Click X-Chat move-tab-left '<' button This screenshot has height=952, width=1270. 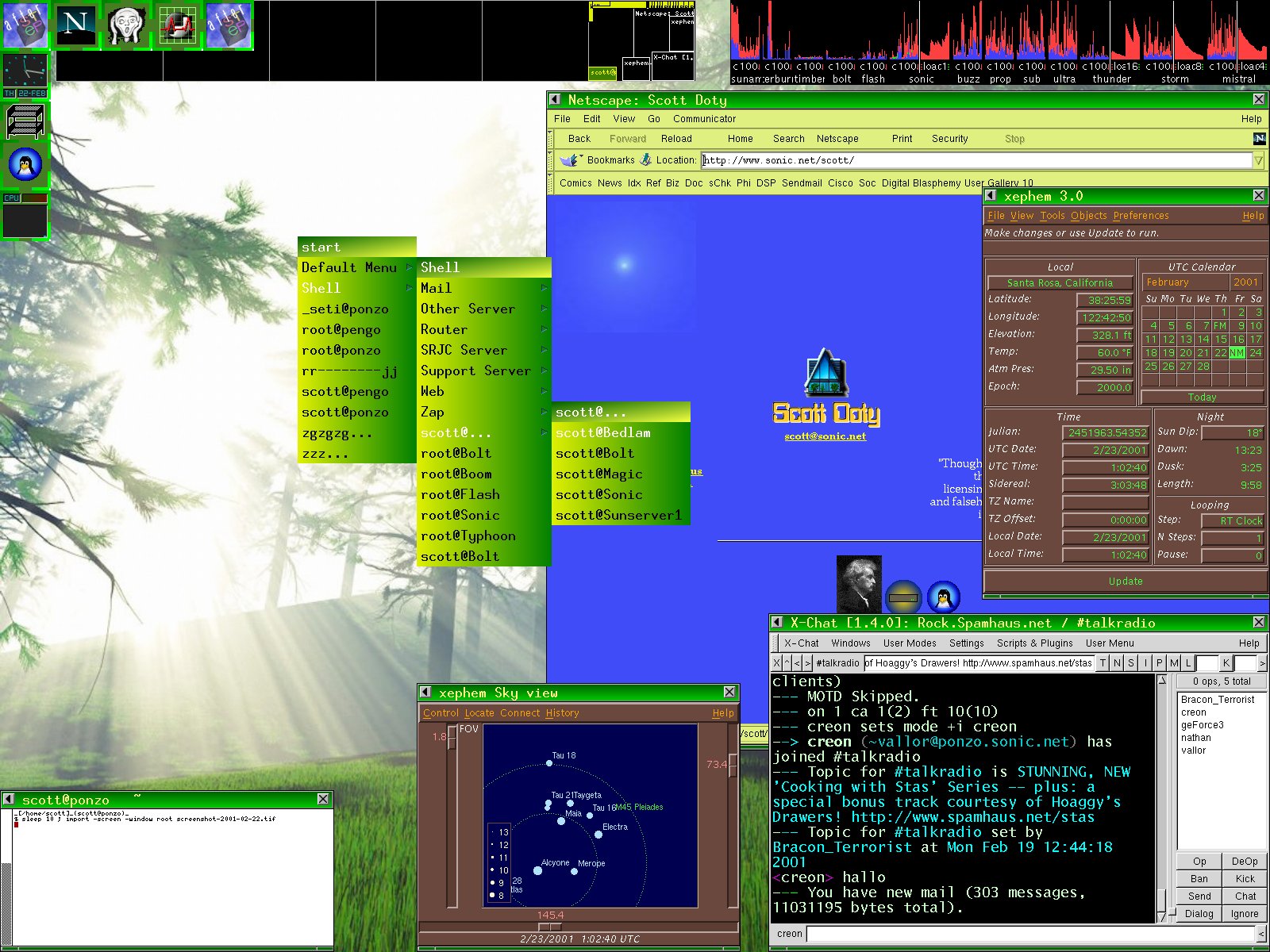pyautogui.click(x=797, y=662)
